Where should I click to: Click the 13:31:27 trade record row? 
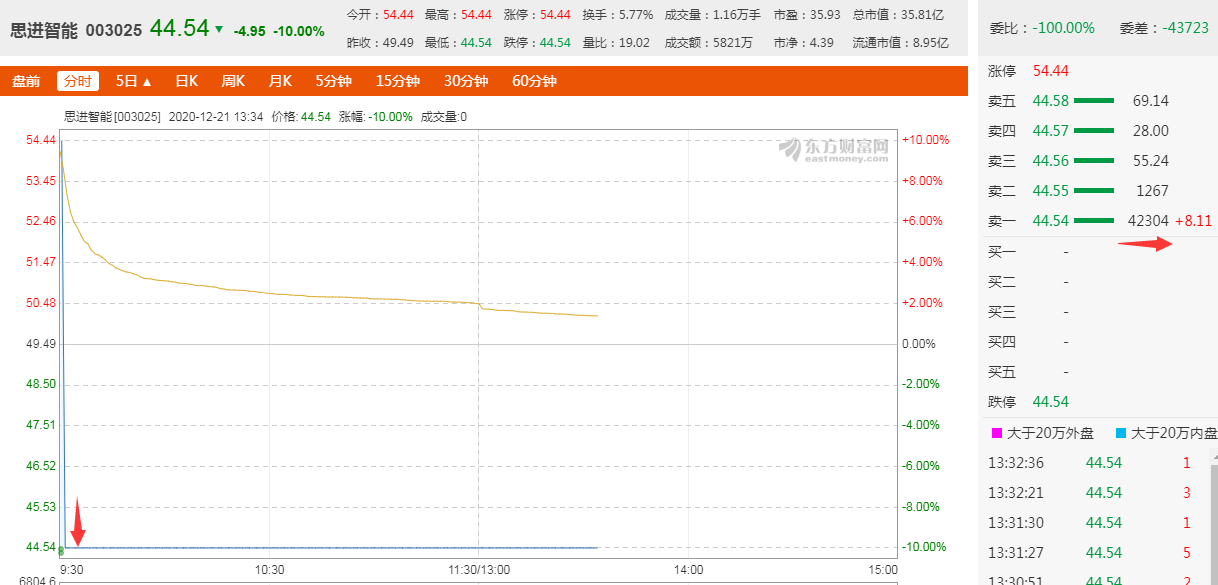point(1097,552)
